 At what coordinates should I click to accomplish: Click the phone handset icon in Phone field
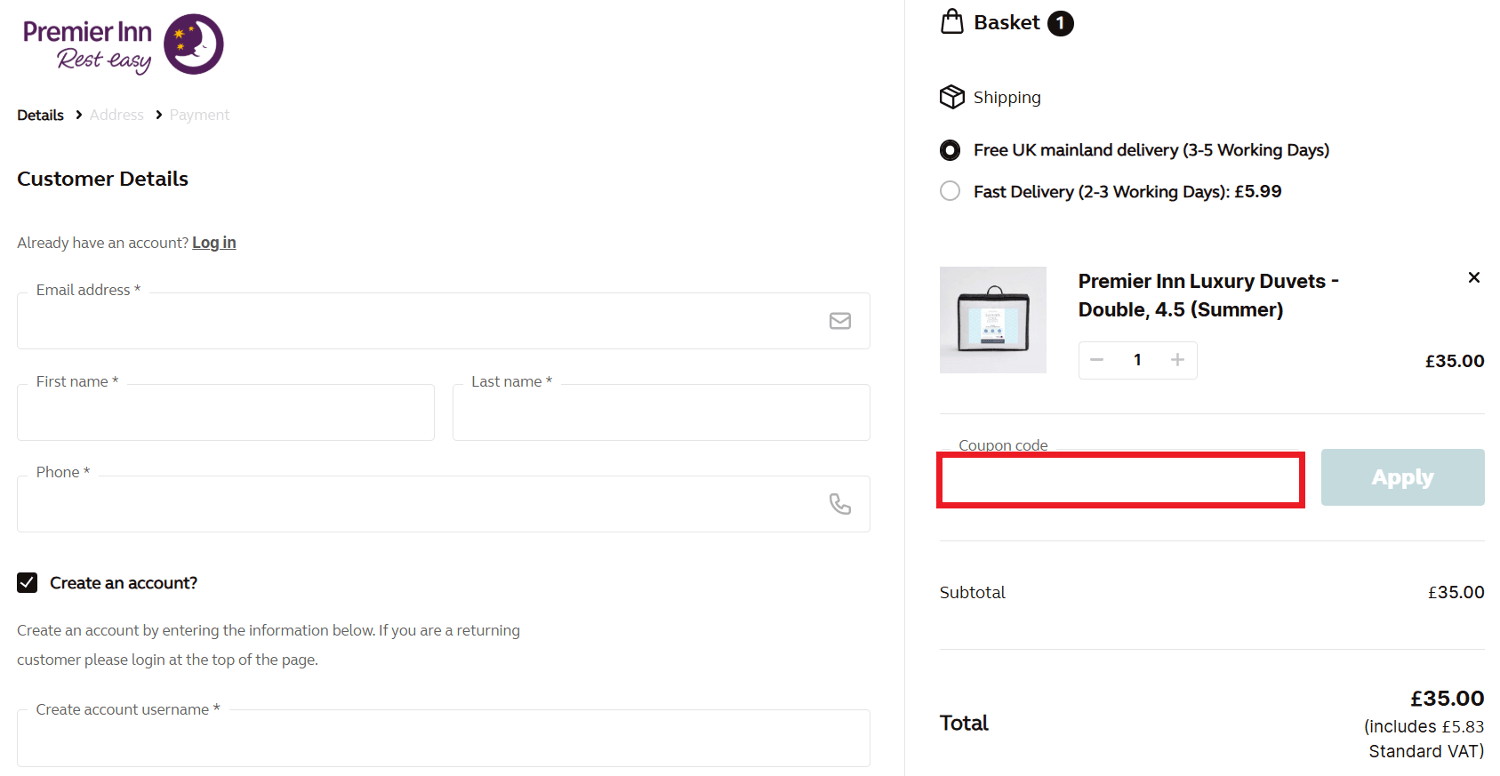pos(840,504)
